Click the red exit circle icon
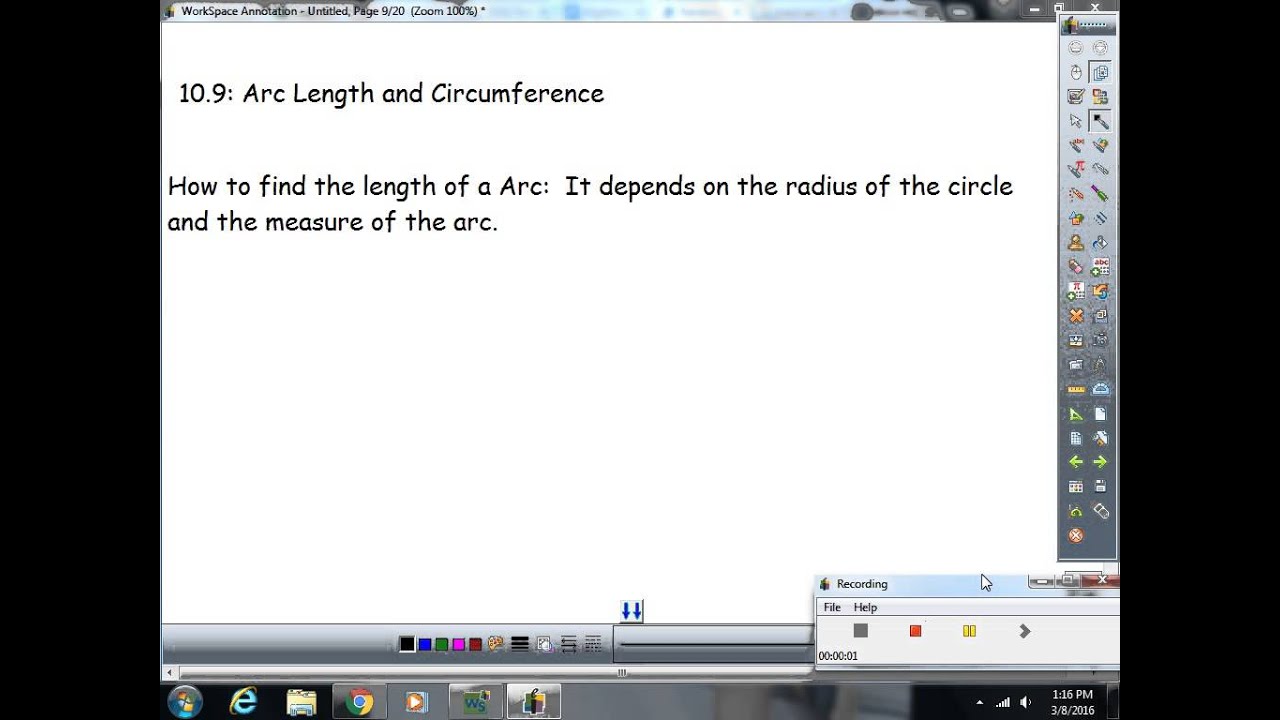Viewport: 1280px width, 720px height. [1076, 536]
